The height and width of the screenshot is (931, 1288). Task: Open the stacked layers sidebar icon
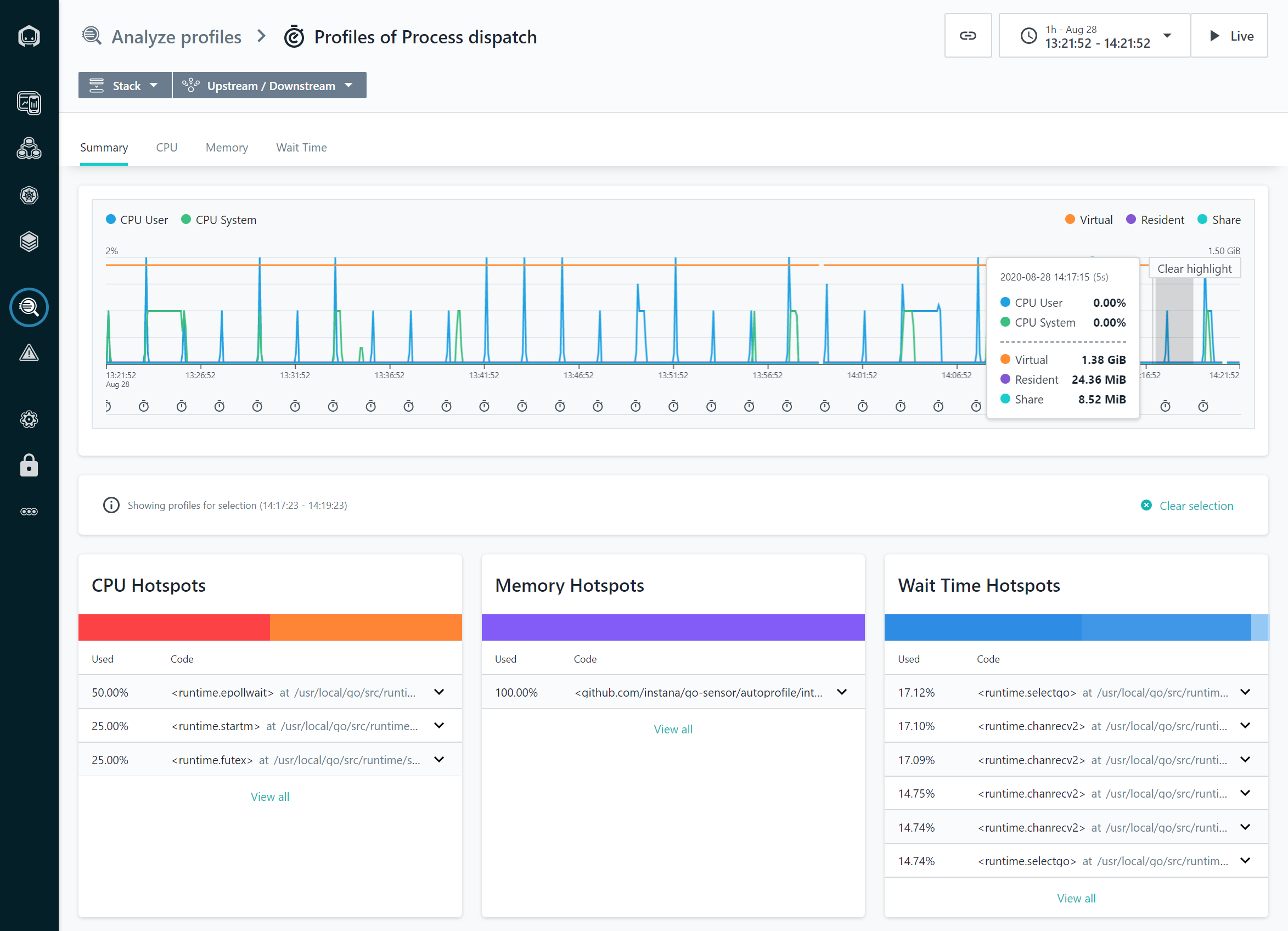coord(29,242)
